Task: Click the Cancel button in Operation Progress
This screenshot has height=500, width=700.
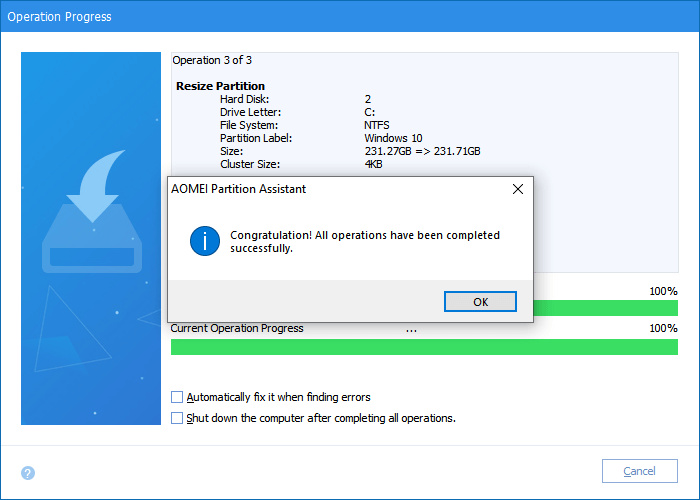Action: [x=640, y=471]
